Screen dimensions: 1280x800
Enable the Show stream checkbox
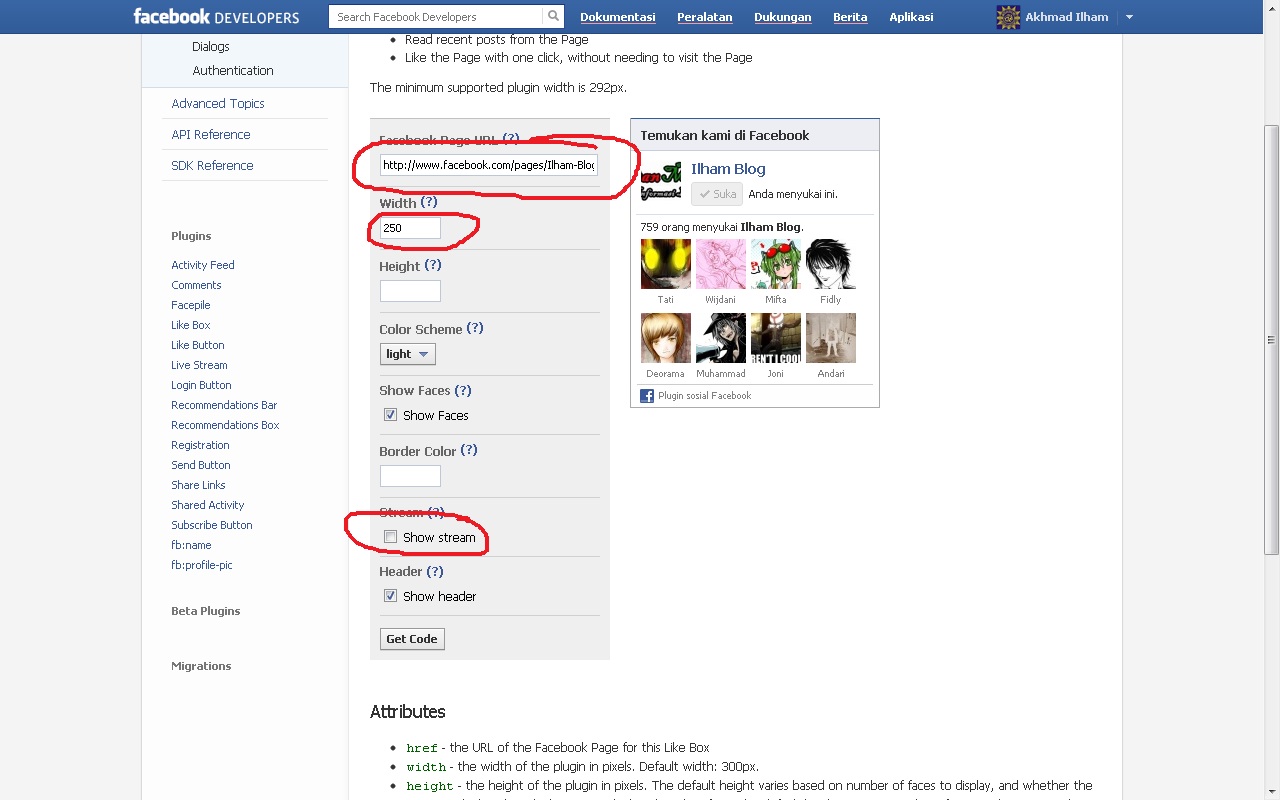pyautogui.click(x=390, y=537)
